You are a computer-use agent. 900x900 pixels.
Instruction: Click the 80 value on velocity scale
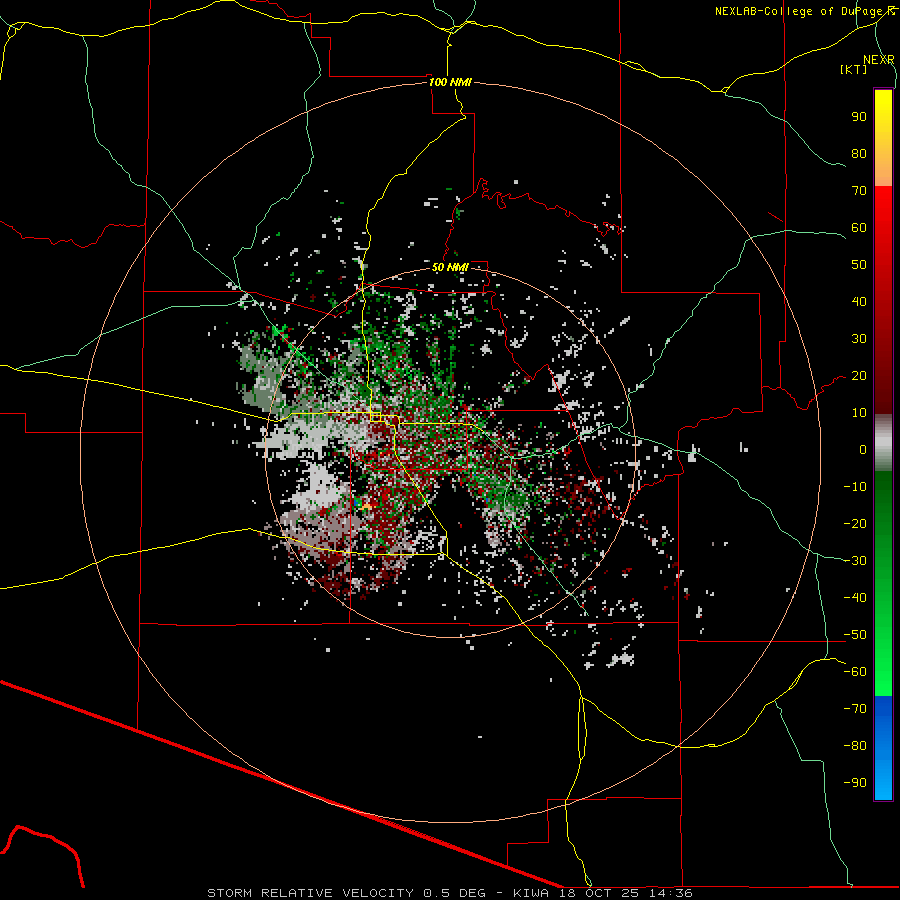(859, 153)
